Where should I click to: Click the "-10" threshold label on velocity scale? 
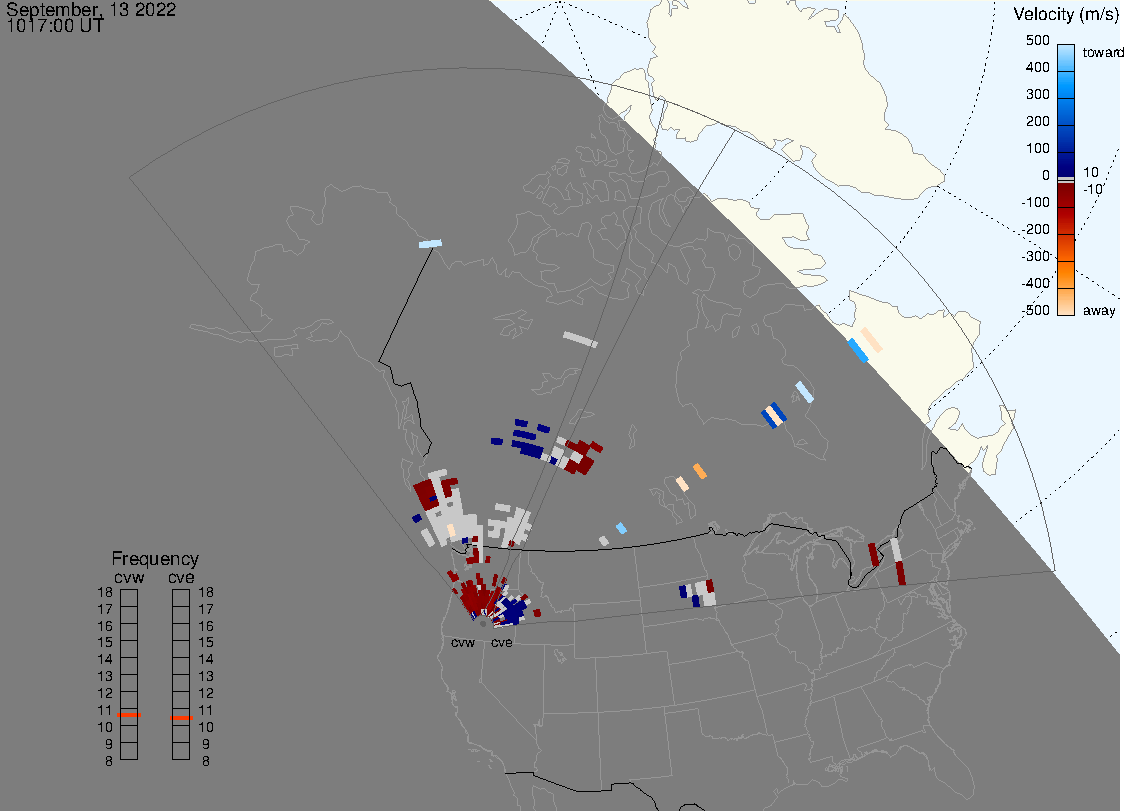point(1092,189)
